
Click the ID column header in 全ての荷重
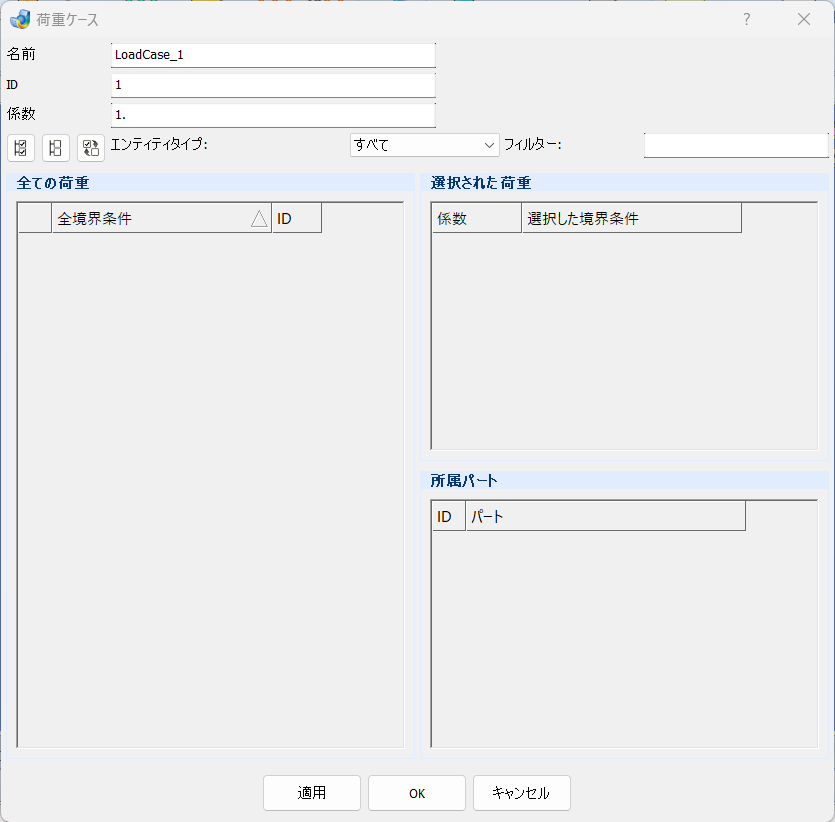(297, 218)
